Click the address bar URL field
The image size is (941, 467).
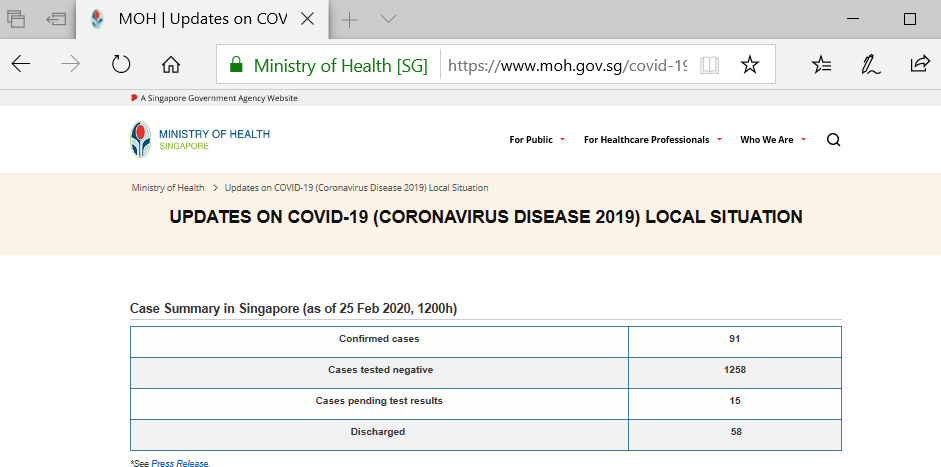566,65
